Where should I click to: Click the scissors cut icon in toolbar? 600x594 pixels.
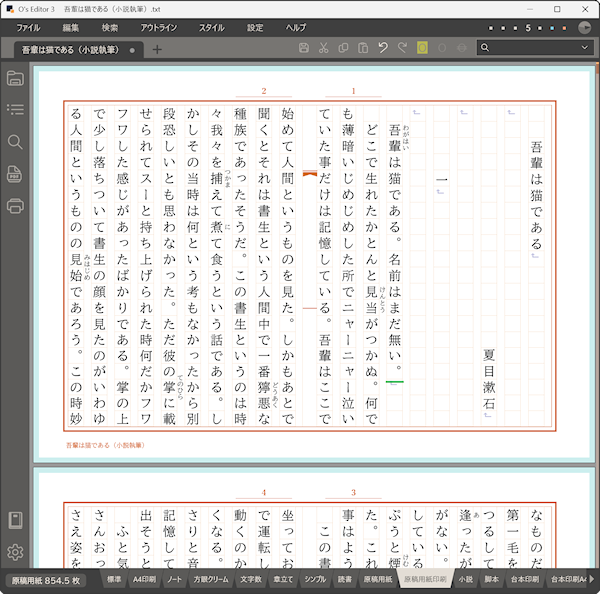(x=324, y=48)
